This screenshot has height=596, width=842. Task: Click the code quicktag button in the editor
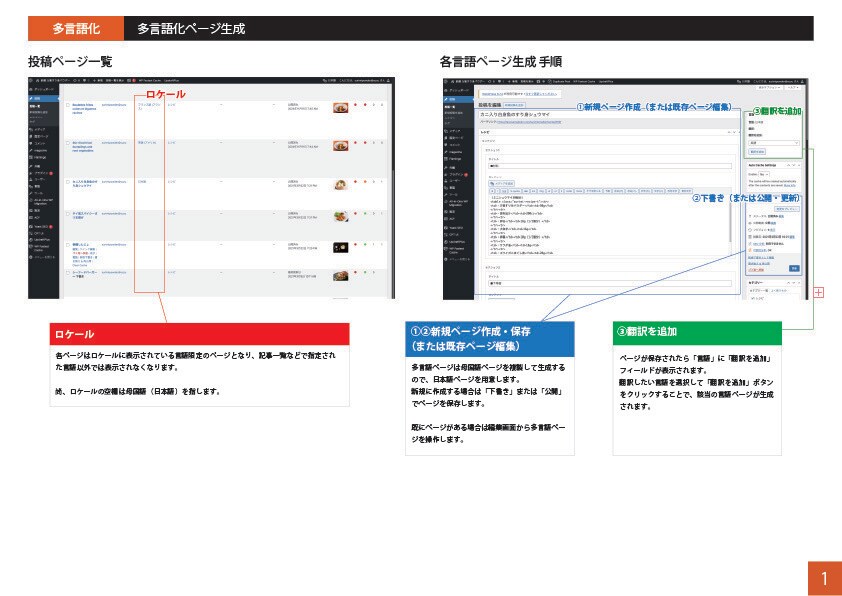(x=568, y=191)
